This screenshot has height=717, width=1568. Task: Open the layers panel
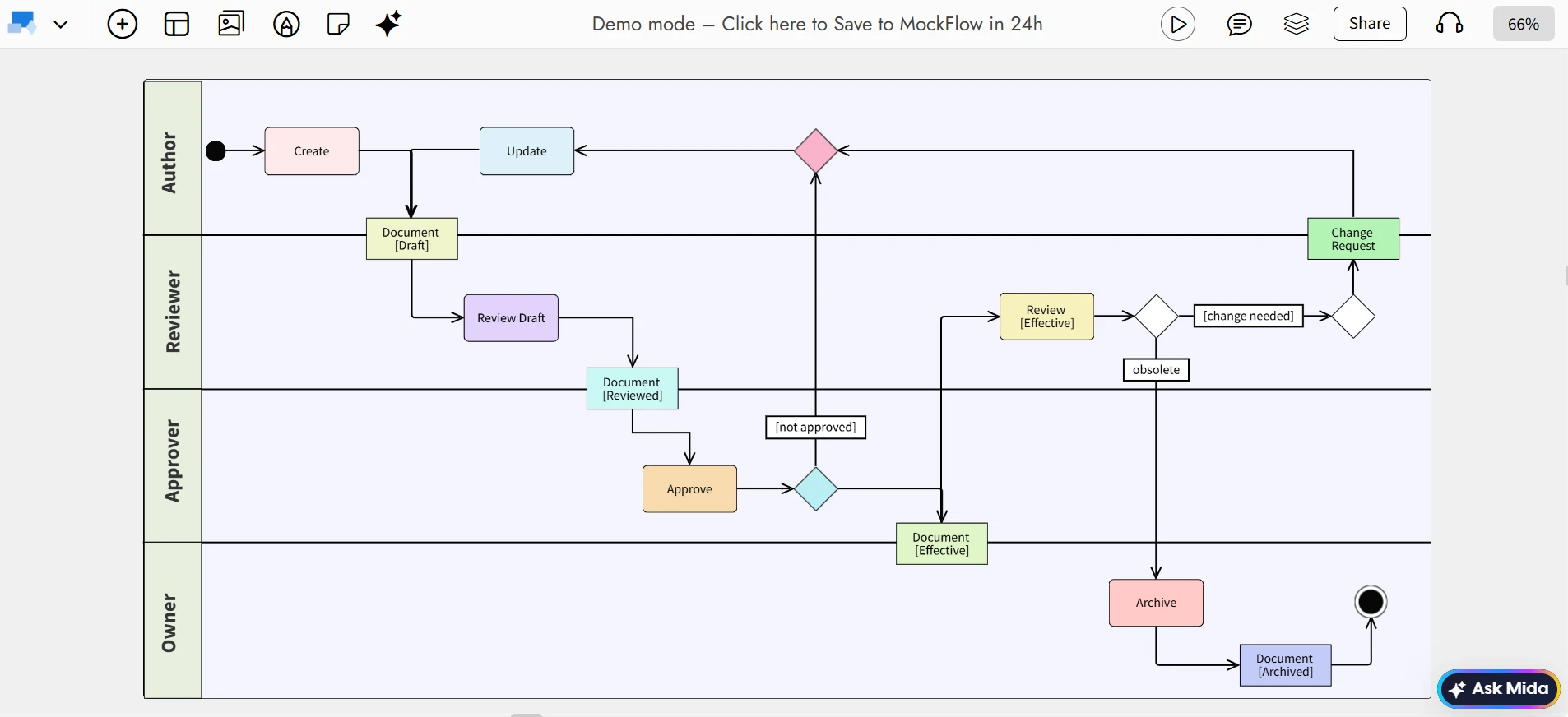point(1296,24)
